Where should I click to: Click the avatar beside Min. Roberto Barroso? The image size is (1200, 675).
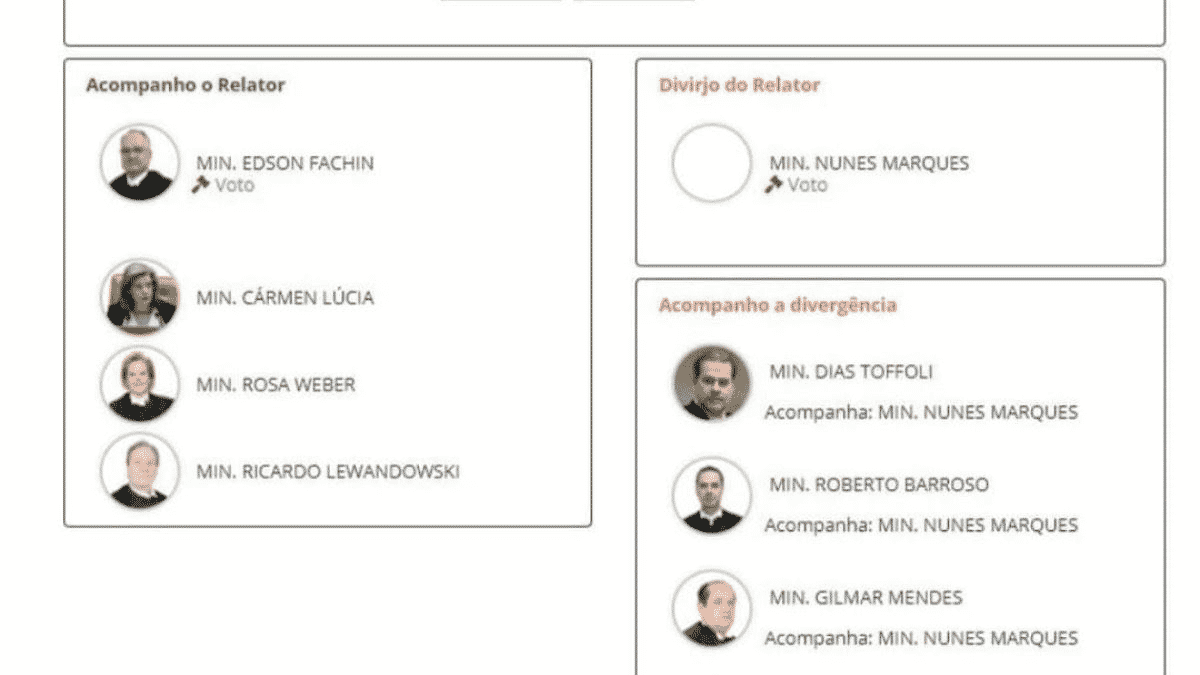(x=711, y=496)
